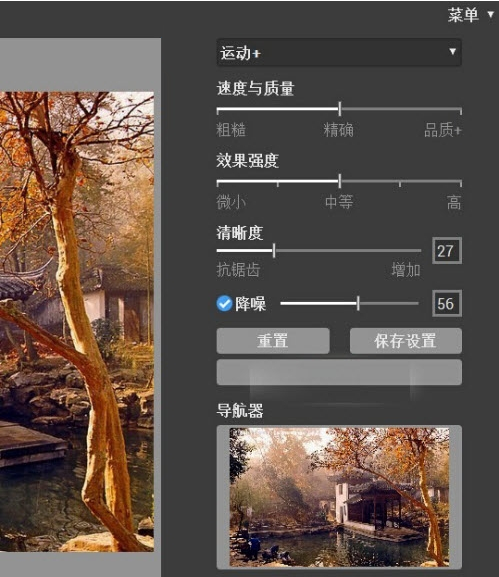Click the 重置 button

(273, 341)
